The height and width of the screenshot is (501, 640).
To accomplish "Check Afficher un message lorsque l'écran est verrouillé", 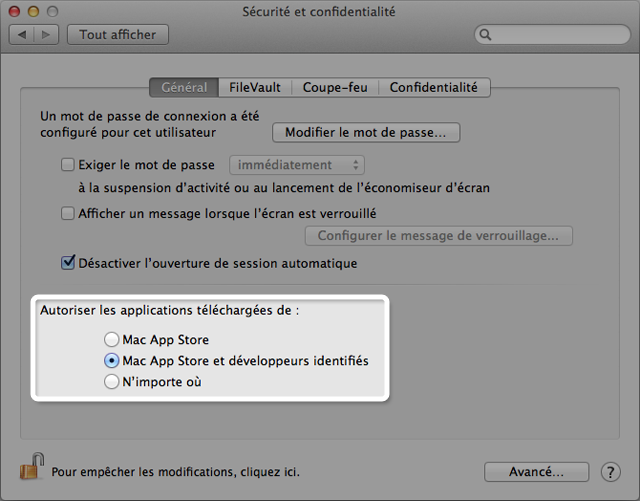I will (68, 213).
